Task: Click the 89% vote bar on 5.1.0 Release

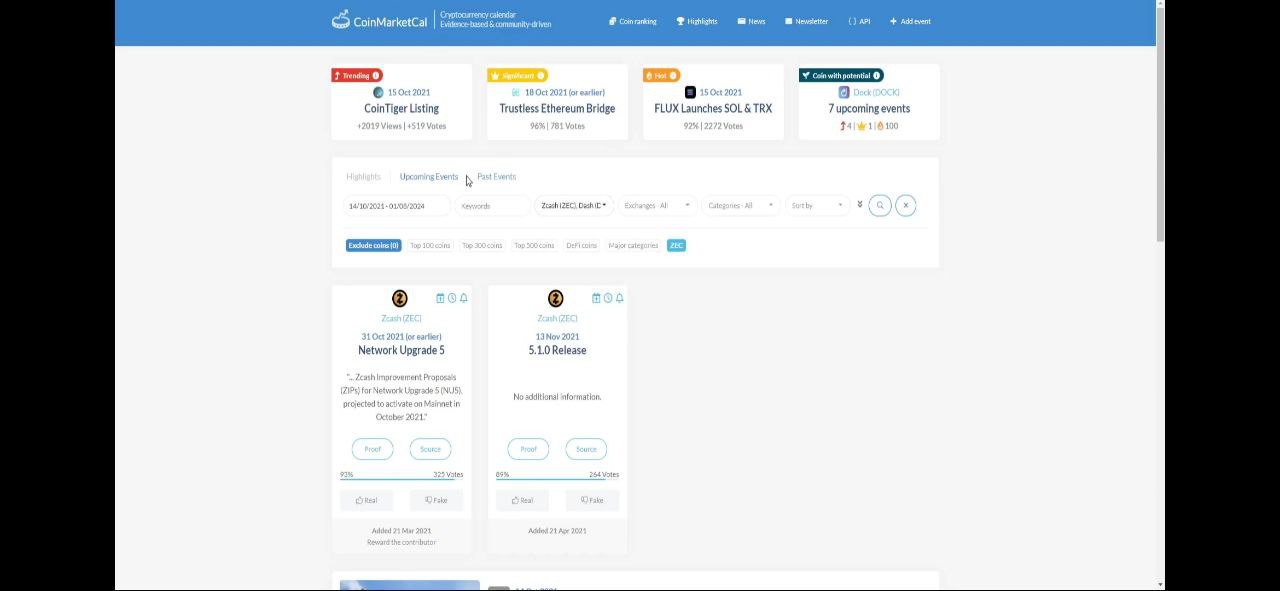Action: [x=557, y=480]
